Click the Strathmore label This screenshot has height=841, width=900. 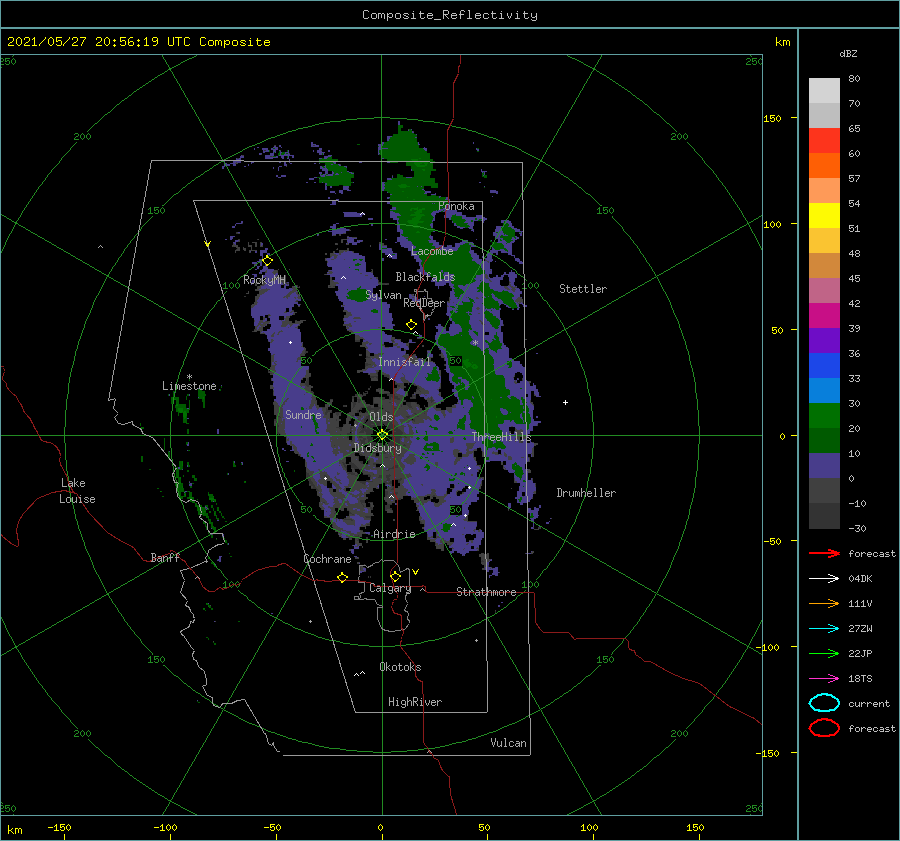click(x=486, y=592)
